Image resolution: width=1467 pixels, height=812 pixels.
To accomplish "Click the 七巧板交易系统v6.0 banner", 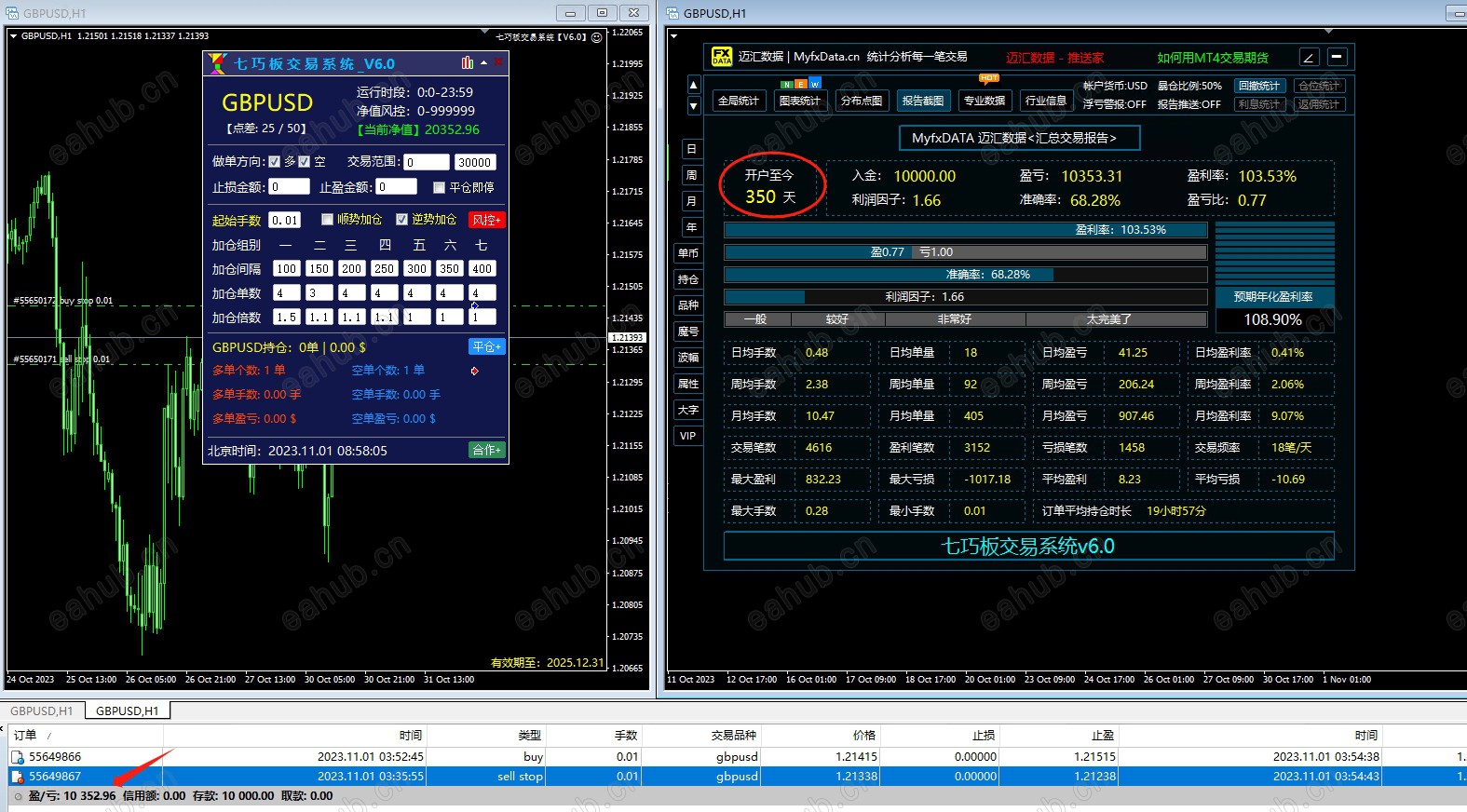I will coord(1028,546).
